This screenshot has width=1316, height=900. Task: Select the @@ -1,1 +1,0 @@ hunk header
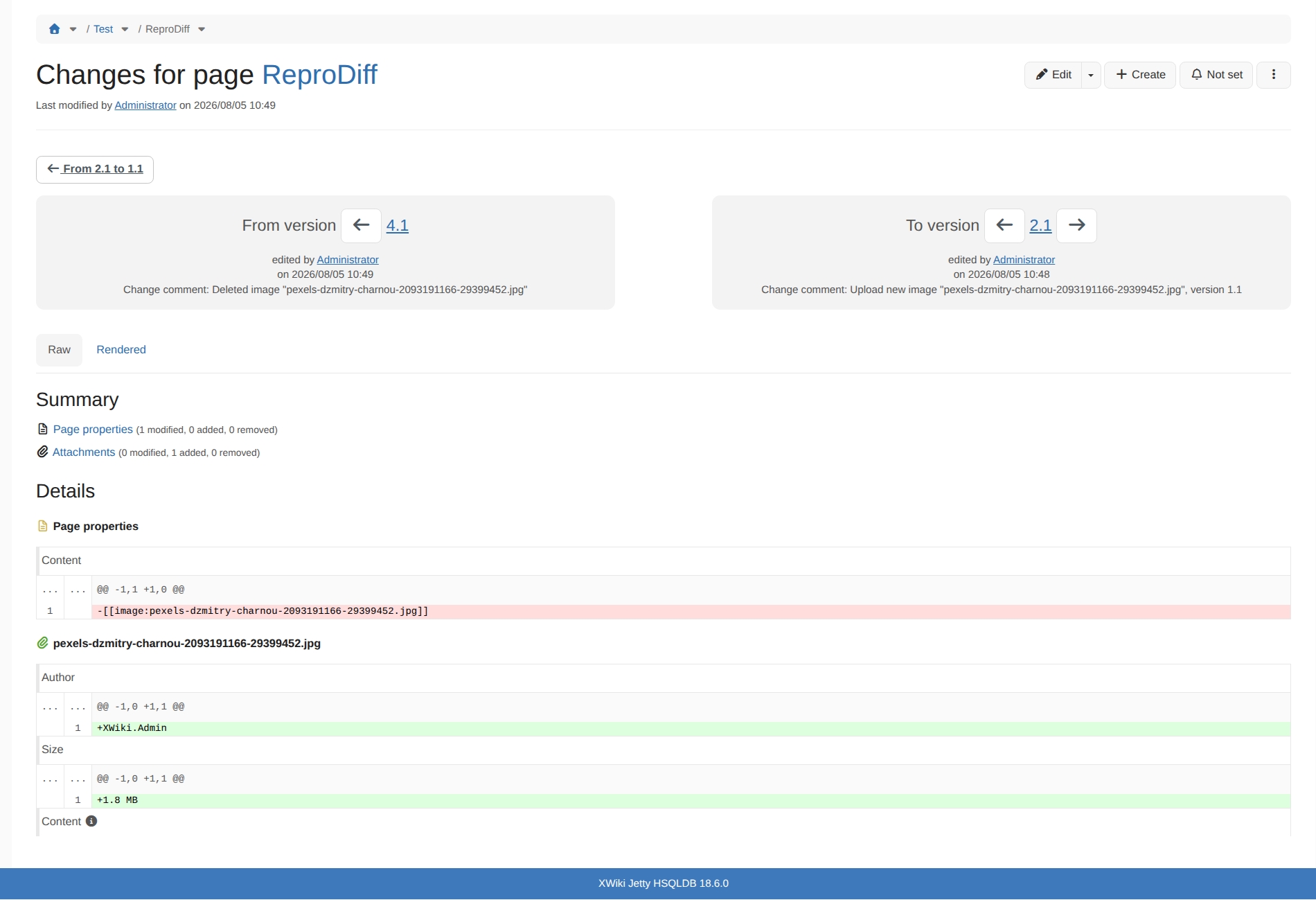[x=141, y=590]
